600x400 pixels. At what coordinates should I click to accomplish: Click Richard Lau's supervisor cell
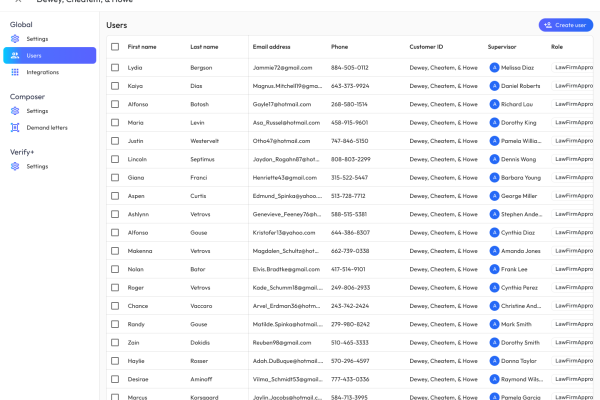click(516, 104)
